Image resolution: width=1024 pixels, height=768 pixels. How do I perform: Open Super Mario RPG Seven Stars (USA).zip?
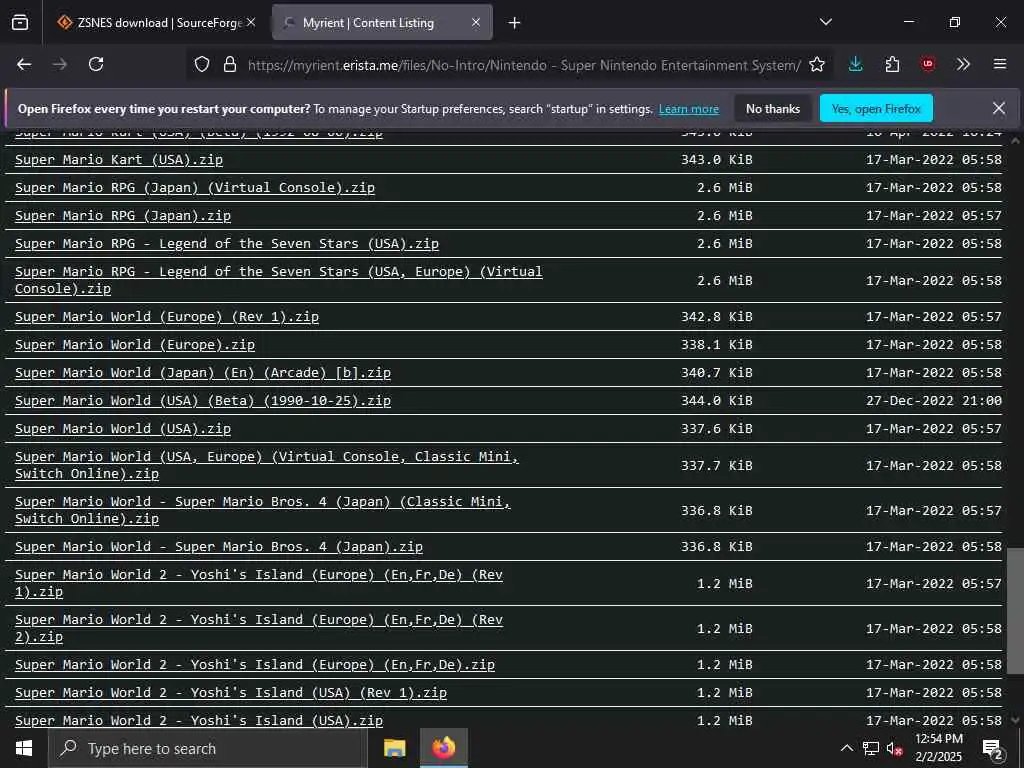point(227,244)
